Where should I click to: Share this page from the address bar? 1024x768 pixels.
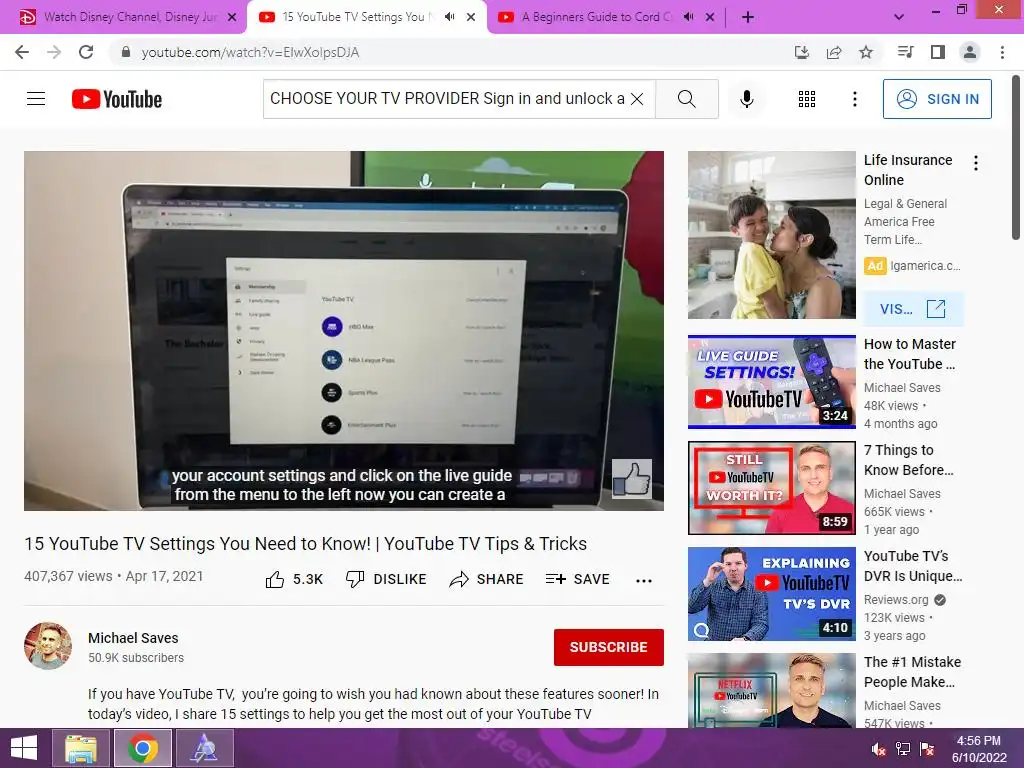834,52
